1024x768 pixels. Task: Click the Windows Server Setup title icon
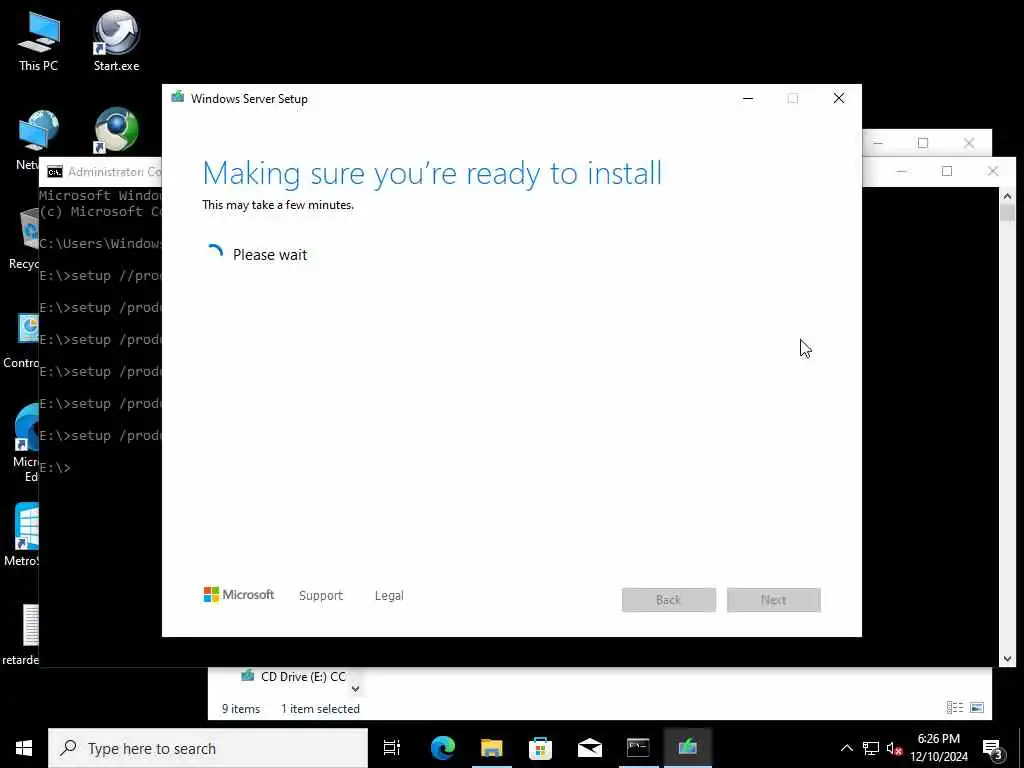(178, 97)
